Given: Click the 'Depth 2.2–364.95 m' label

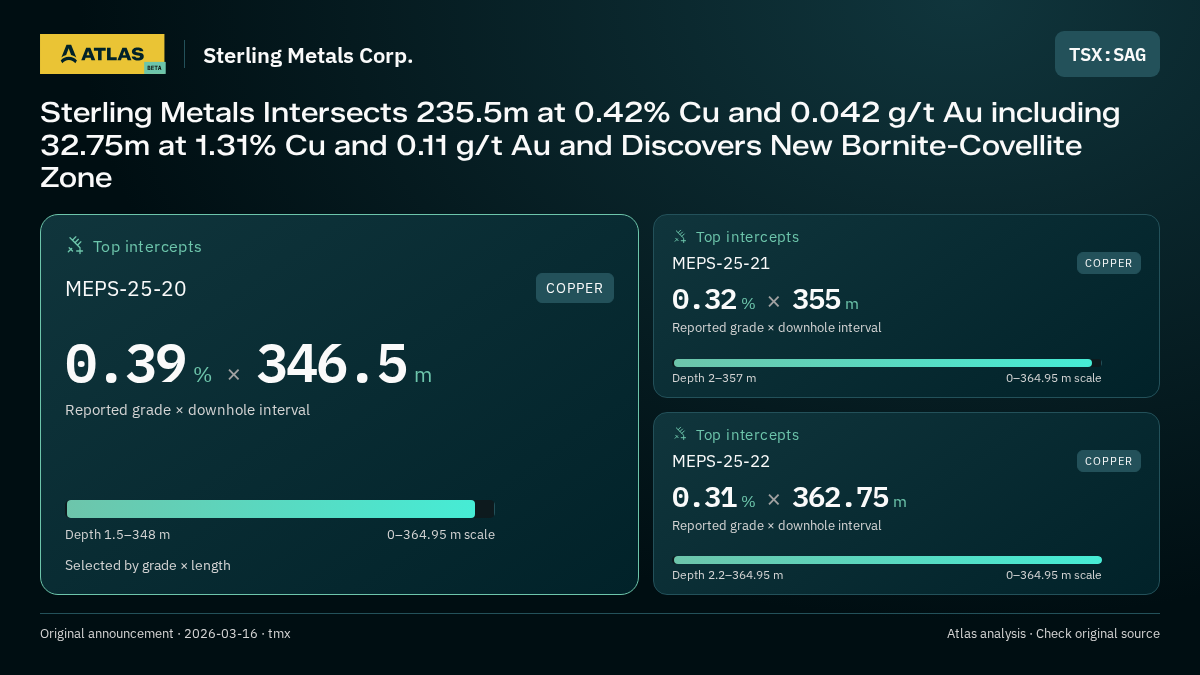Looking at the screenshot, I should (x=727, y=575).
